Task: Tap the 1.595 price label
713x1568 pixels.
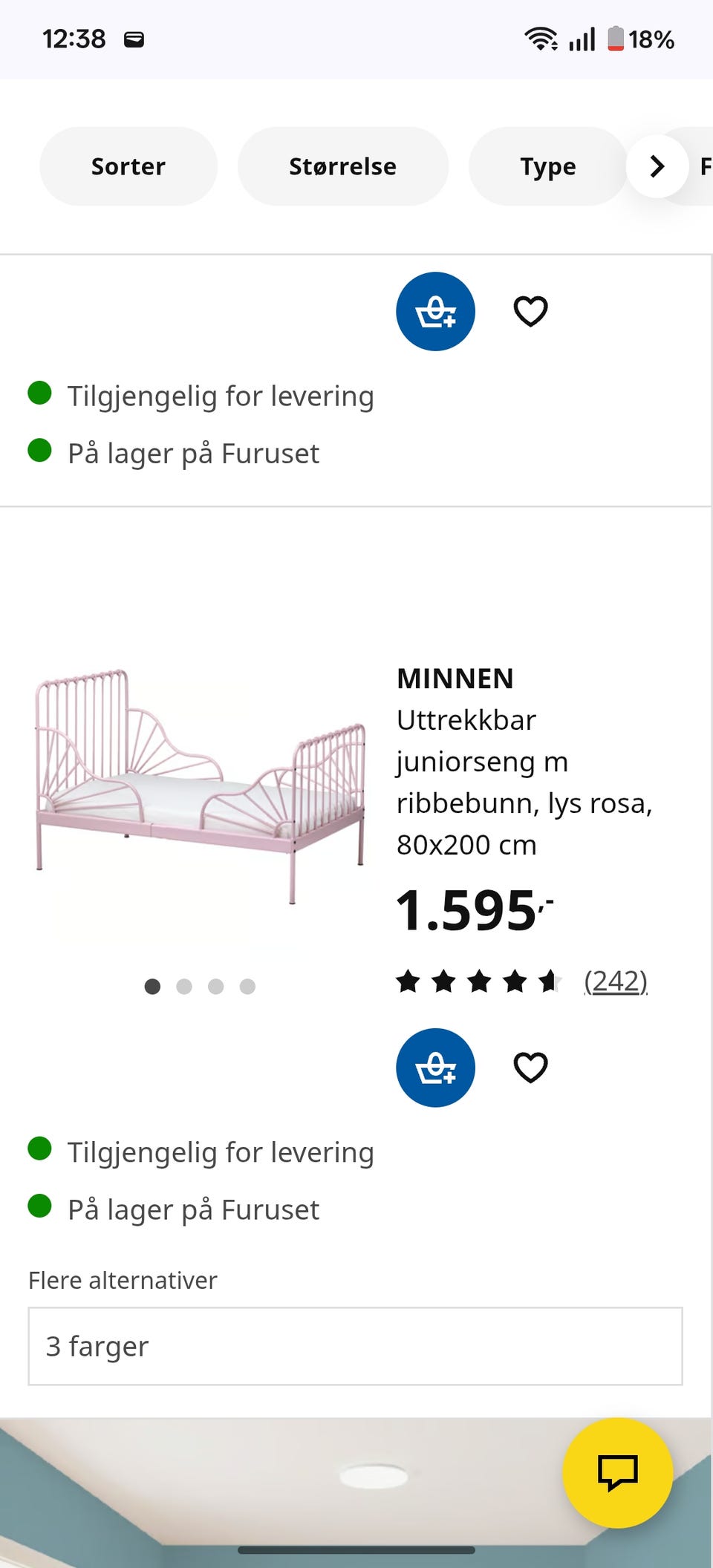Action: pos(475,910)
